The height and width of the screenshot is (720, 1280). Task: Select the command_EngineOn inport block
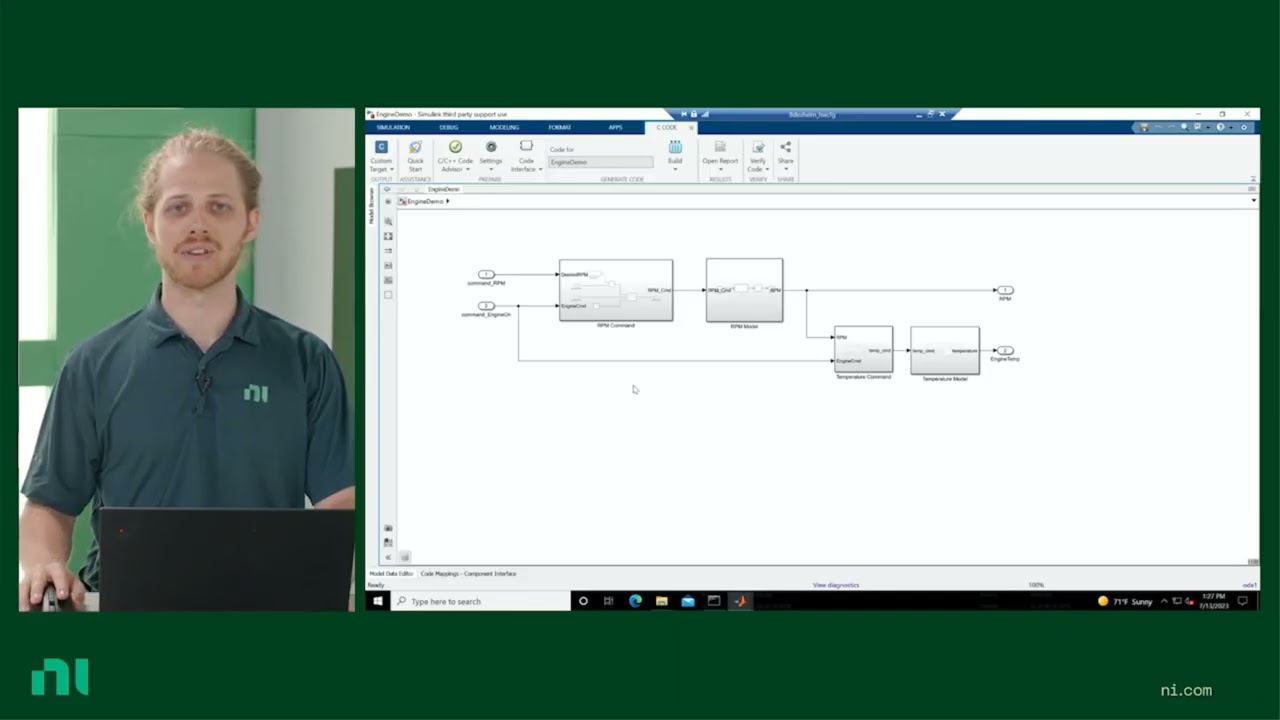pos(486,306)
